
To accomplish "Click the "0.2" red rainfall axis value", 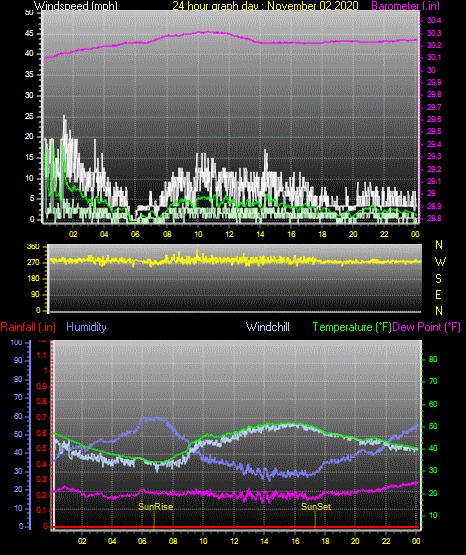I will pos(42,495).
